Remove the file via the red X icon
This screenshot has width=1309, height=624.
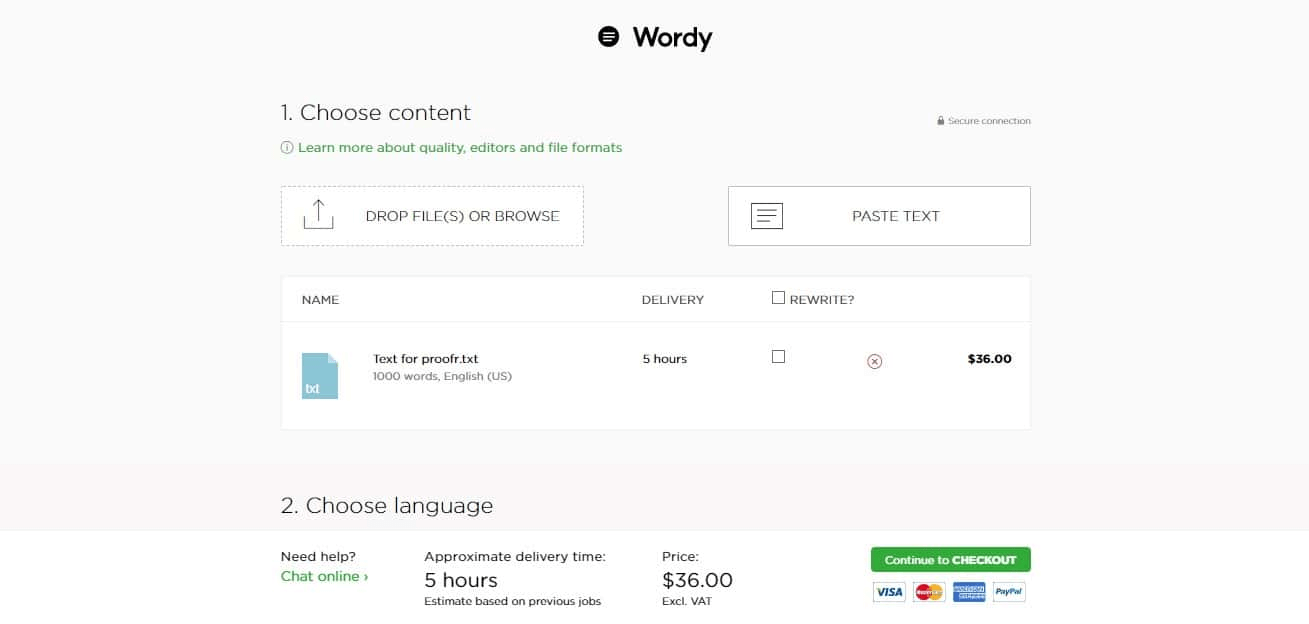pyautogui.click(x=874, y=361)
